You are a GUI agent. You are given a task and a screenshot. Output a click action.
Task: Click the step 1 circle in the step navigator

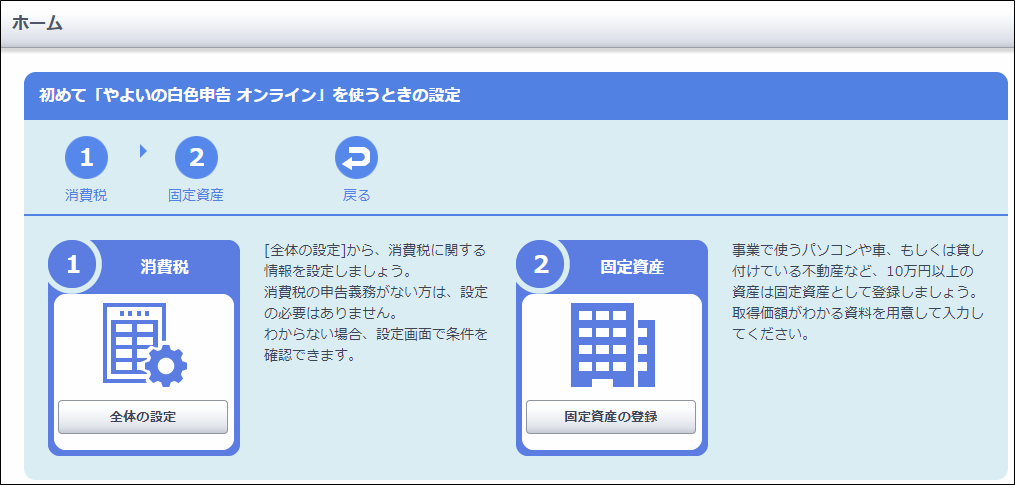[x=86, y=157]
